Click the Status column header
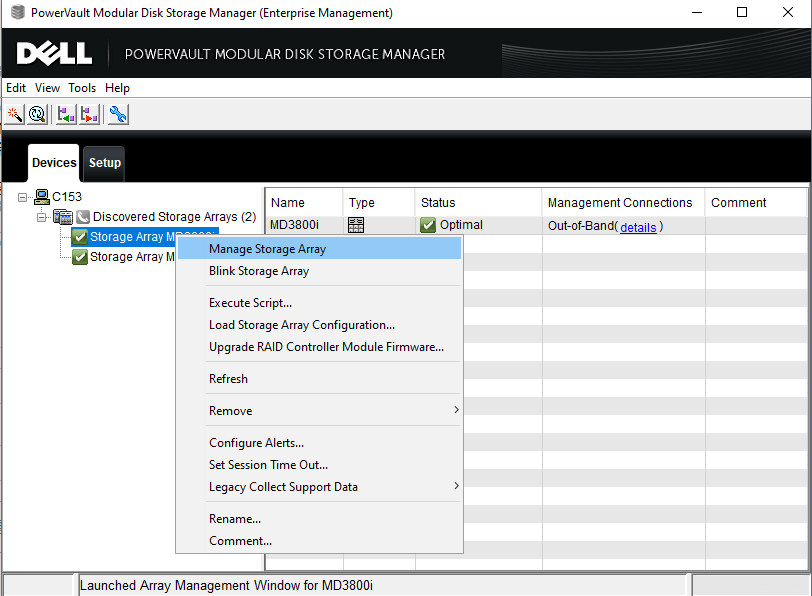Image resolution: width=812 pixels, height=596 pixels. tap(478, 202)
